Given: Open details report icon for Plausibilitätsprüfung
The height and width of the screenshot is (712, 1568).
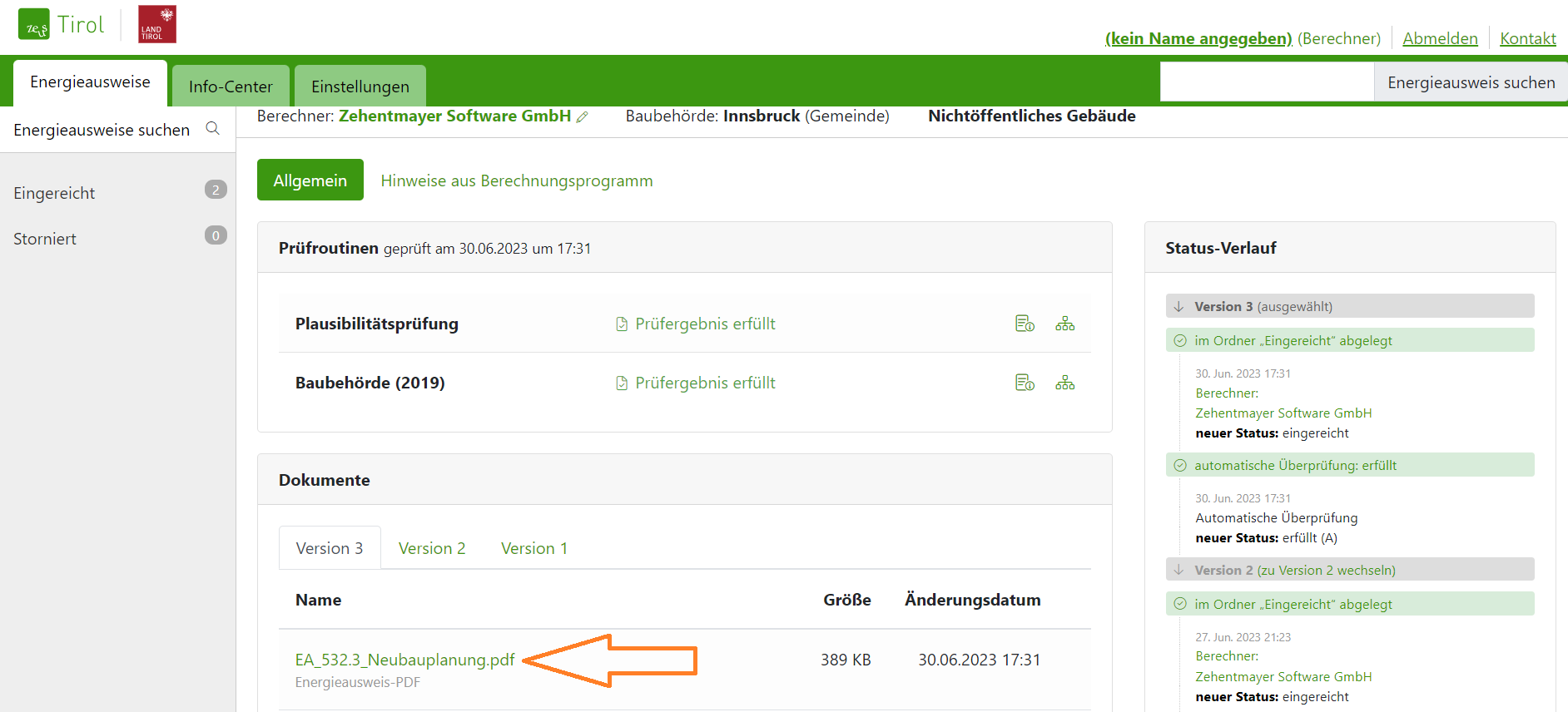Looking at the screenshot, I should (x=1025, y=324).
